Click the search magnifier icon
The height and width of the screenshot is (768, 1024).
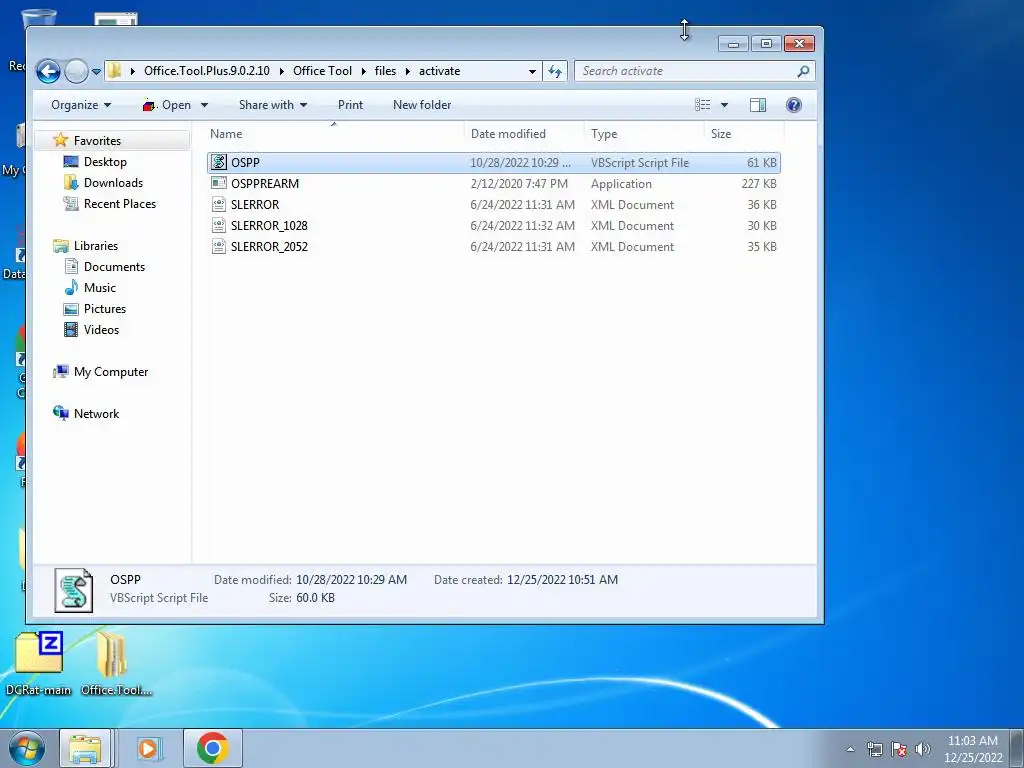803,71
